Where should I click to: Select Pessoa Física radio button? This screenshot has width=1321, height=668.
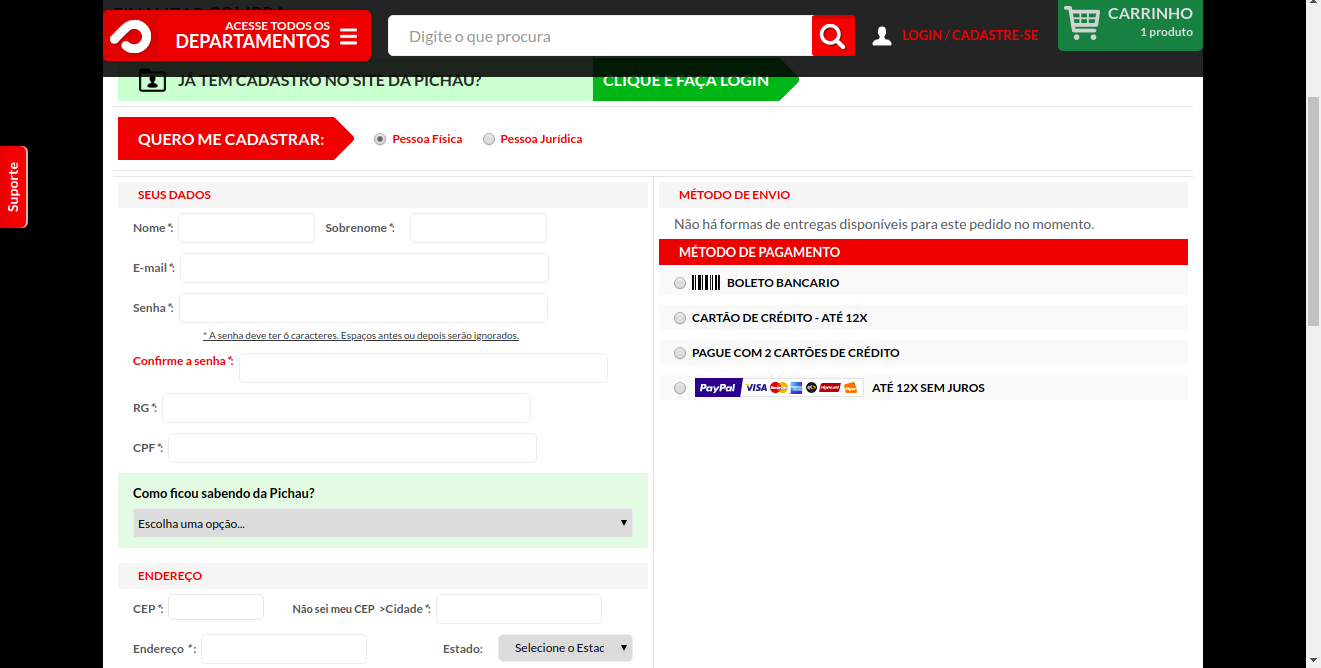click(x=380, y=139)
